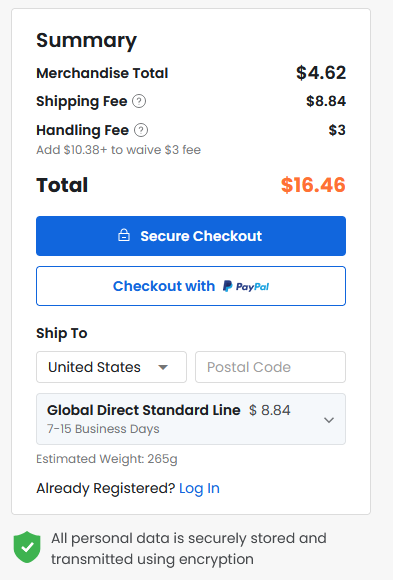Viewport: 393px width, 580px height.
Task: Click the Shipping Fee help question-mark icon
Action: coord(139,101)
